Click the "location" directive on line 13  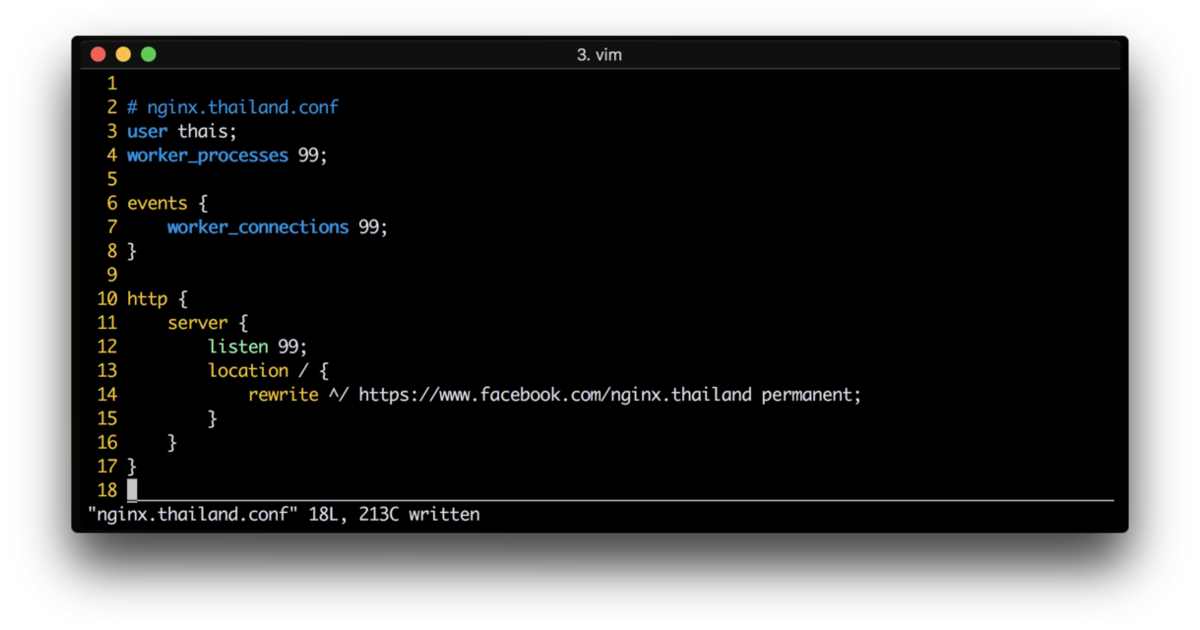(x=248, y=371)
